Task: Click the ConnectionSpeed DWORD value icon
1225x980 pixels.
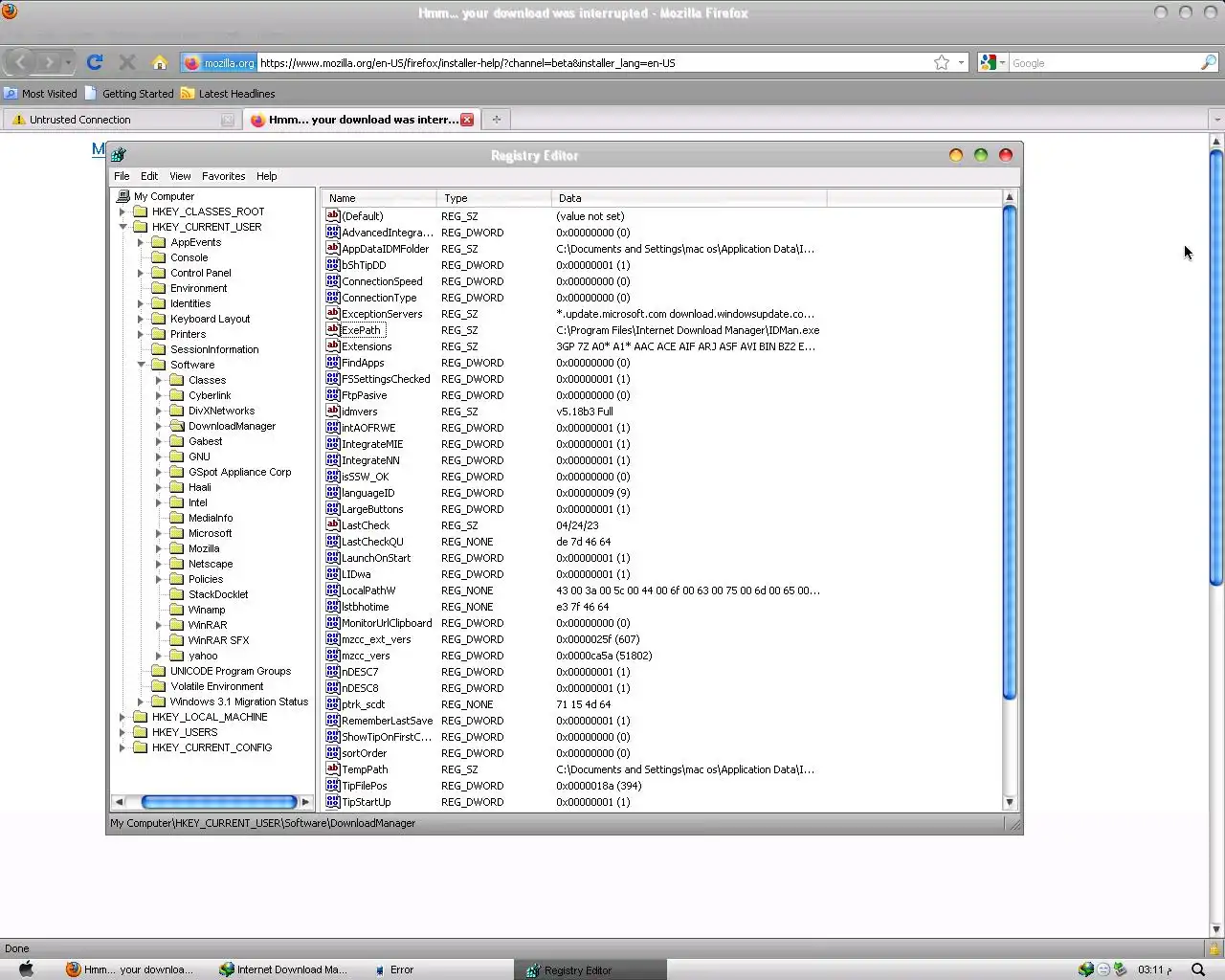Action: 333,281
